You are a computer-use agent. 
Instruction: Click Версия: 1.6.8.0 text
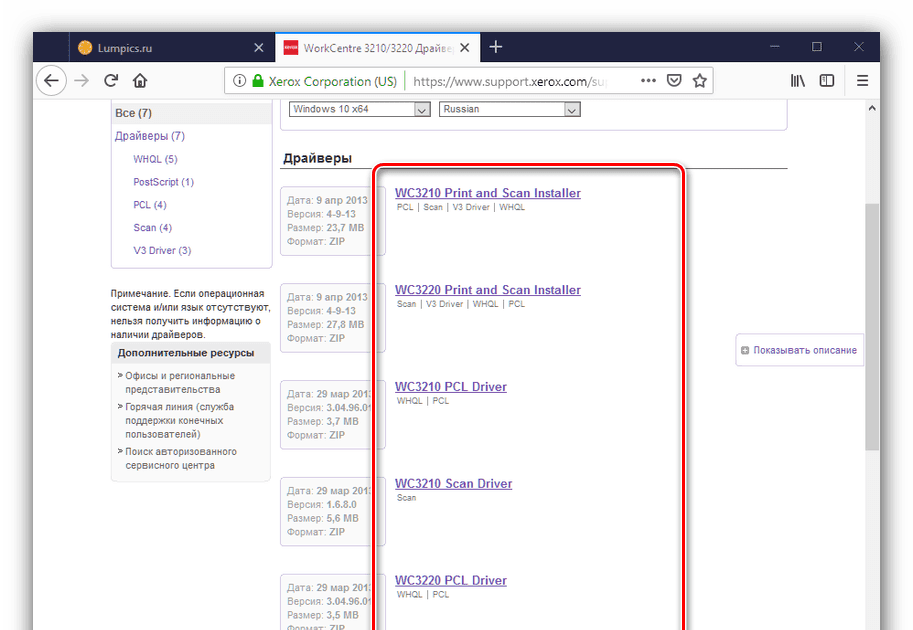(322, 504)
